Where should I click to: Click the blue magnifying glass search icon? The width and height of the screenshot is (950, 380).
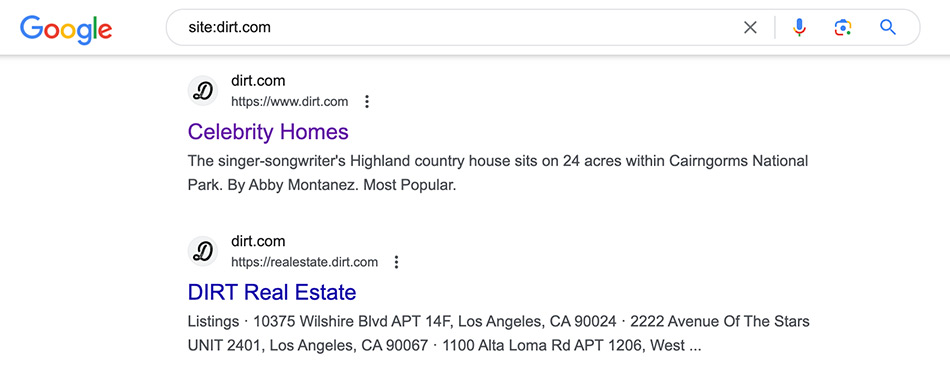point(888,27)
